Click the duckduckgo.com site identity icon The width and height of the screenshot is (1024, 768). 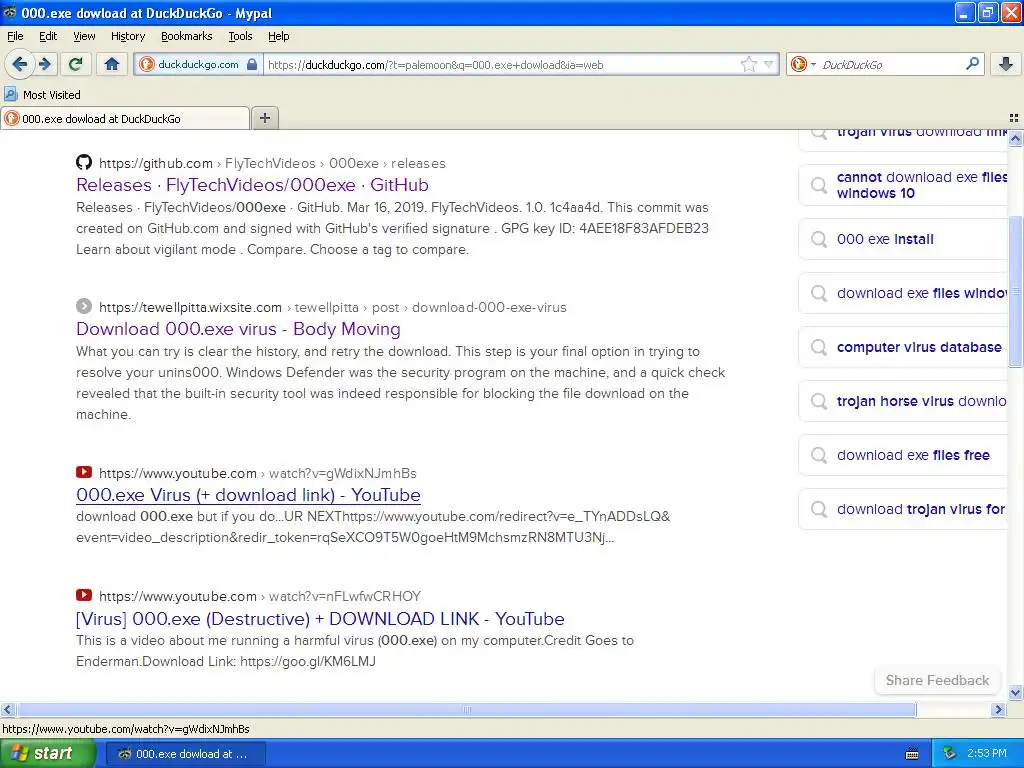[x=148, y=64]
